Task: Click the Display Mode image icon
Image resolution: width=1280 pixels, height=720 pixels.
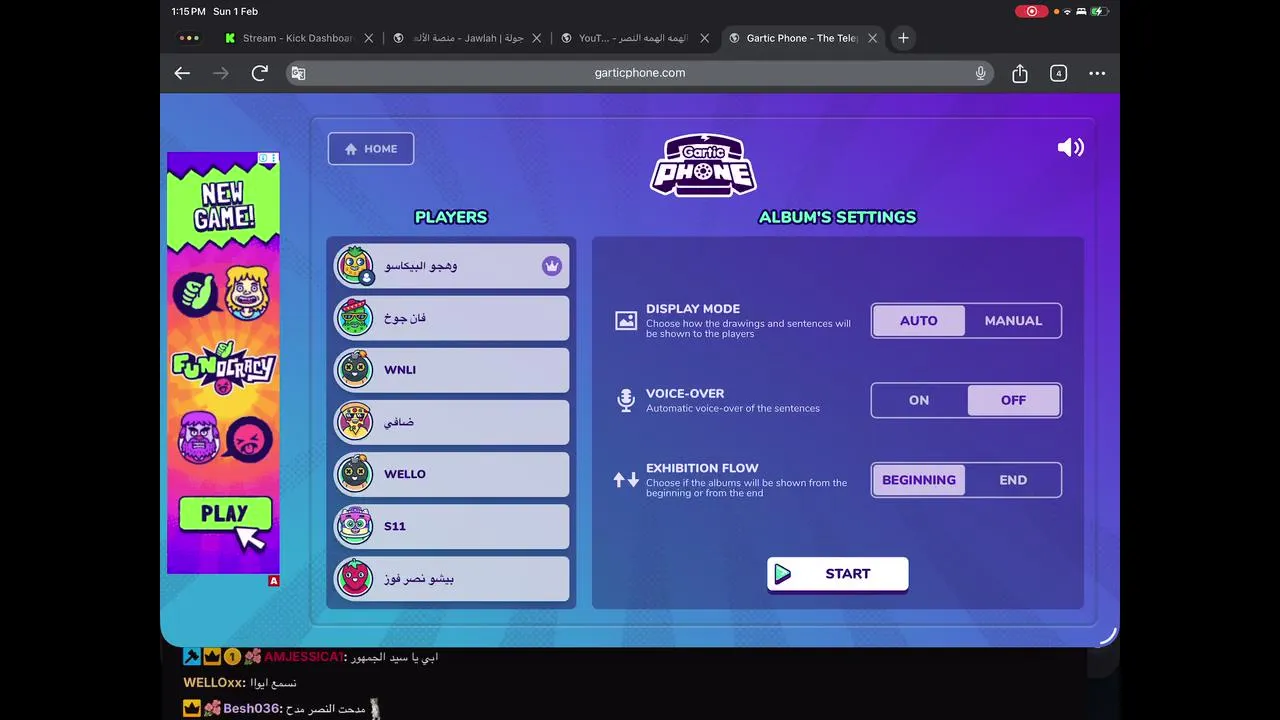Action: (x=626, y=321)
